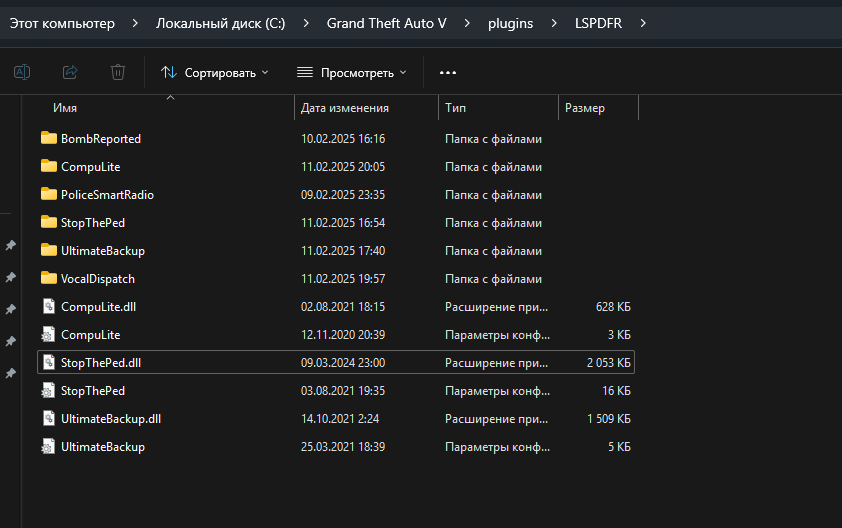The image size is (842, 528).
Task: Select the PoliceSmartRadio folder
Action: coord(107,194)
